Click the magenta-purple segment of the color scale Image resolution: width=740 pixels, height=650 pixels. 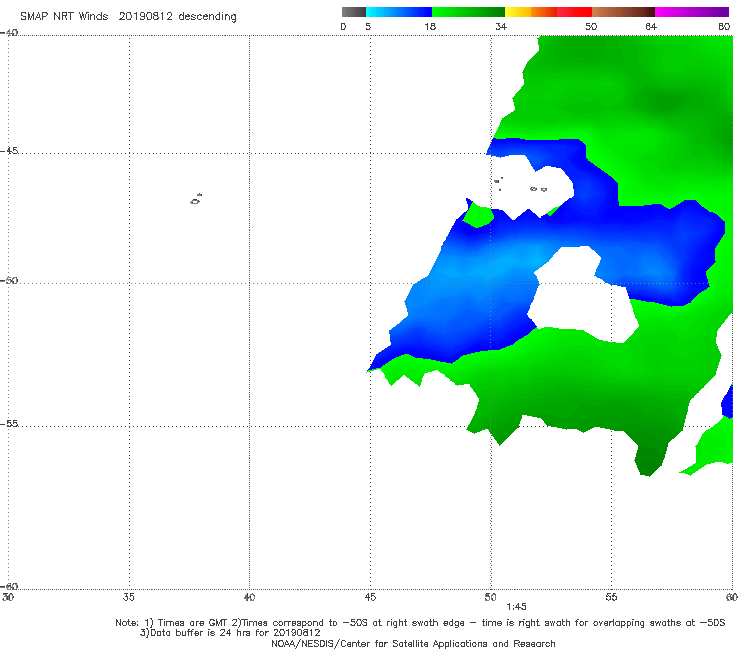coord(692,12)
